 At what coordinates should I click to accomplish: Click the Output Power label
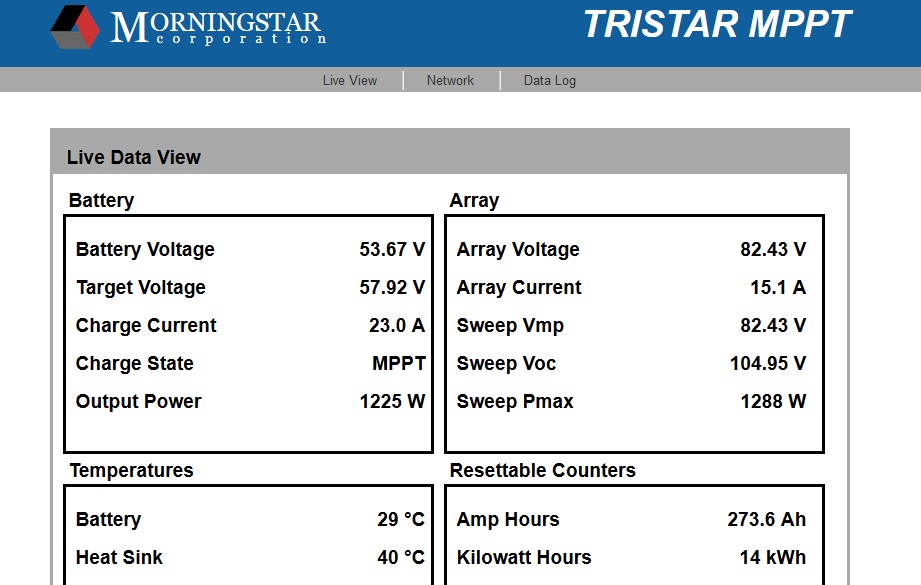click(x=139, y=402)
